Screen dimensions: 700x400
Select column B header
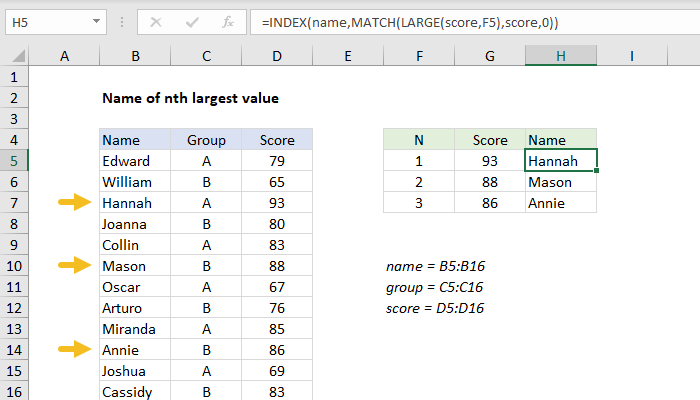(x=135, y=57)
